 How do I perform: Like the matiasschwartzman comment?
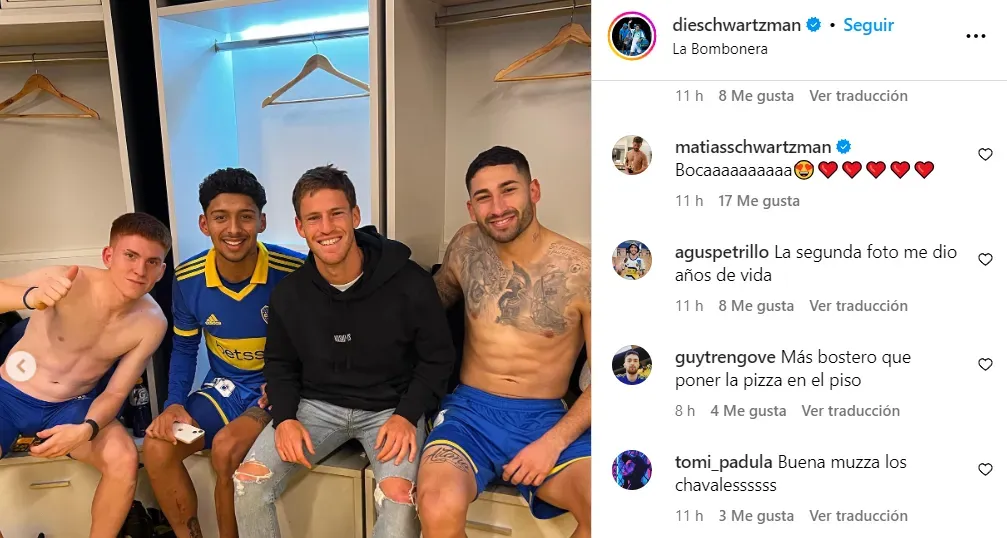(985, 155)
